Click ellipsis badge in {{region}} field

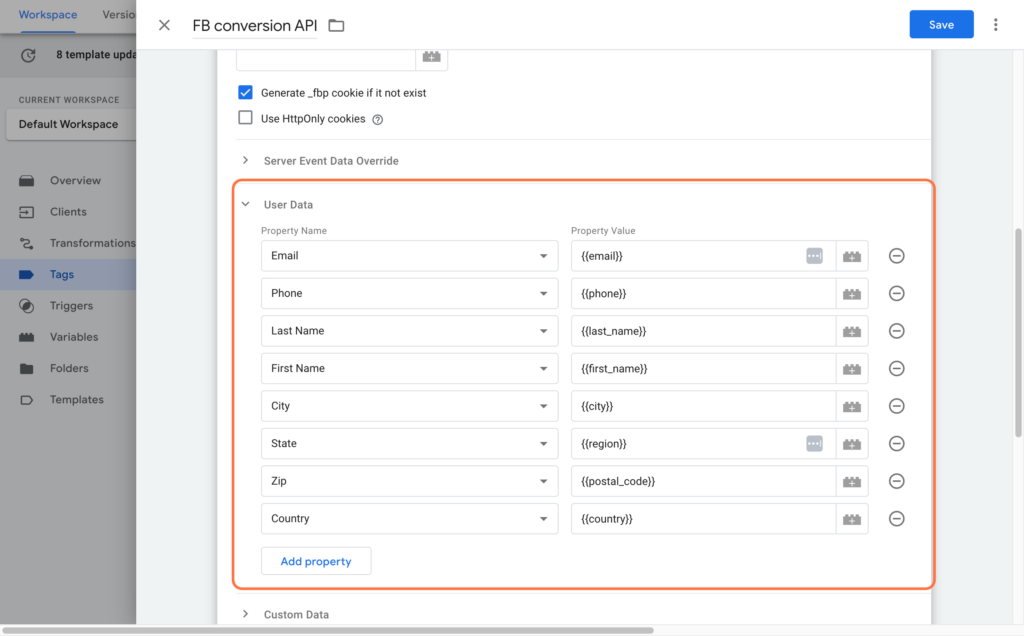tap(814, 443)
